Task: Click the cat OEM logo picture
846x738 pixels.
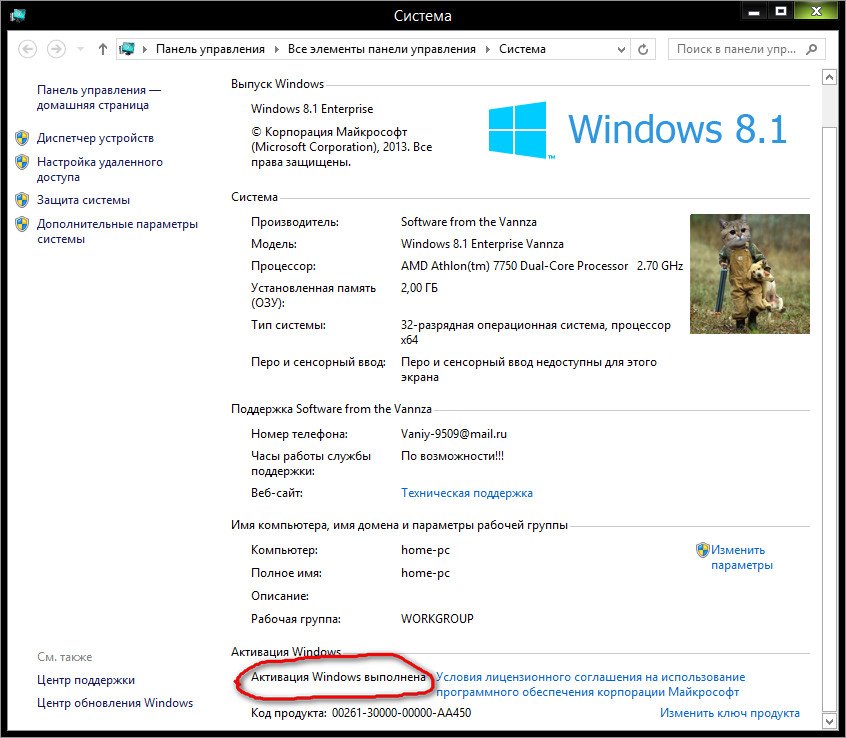Action: 750,274
